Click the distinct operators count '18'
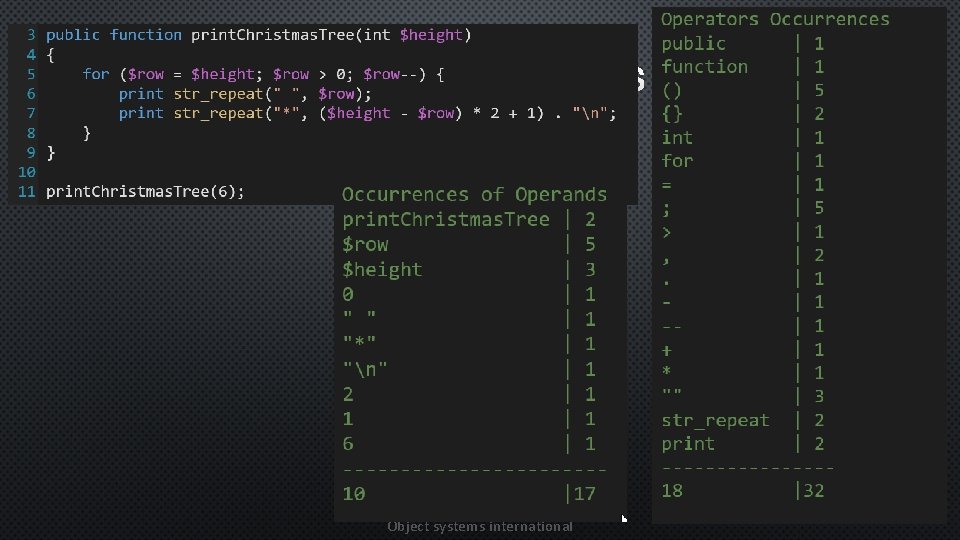This screenshot has height=540, width=960. click(672, 490)
